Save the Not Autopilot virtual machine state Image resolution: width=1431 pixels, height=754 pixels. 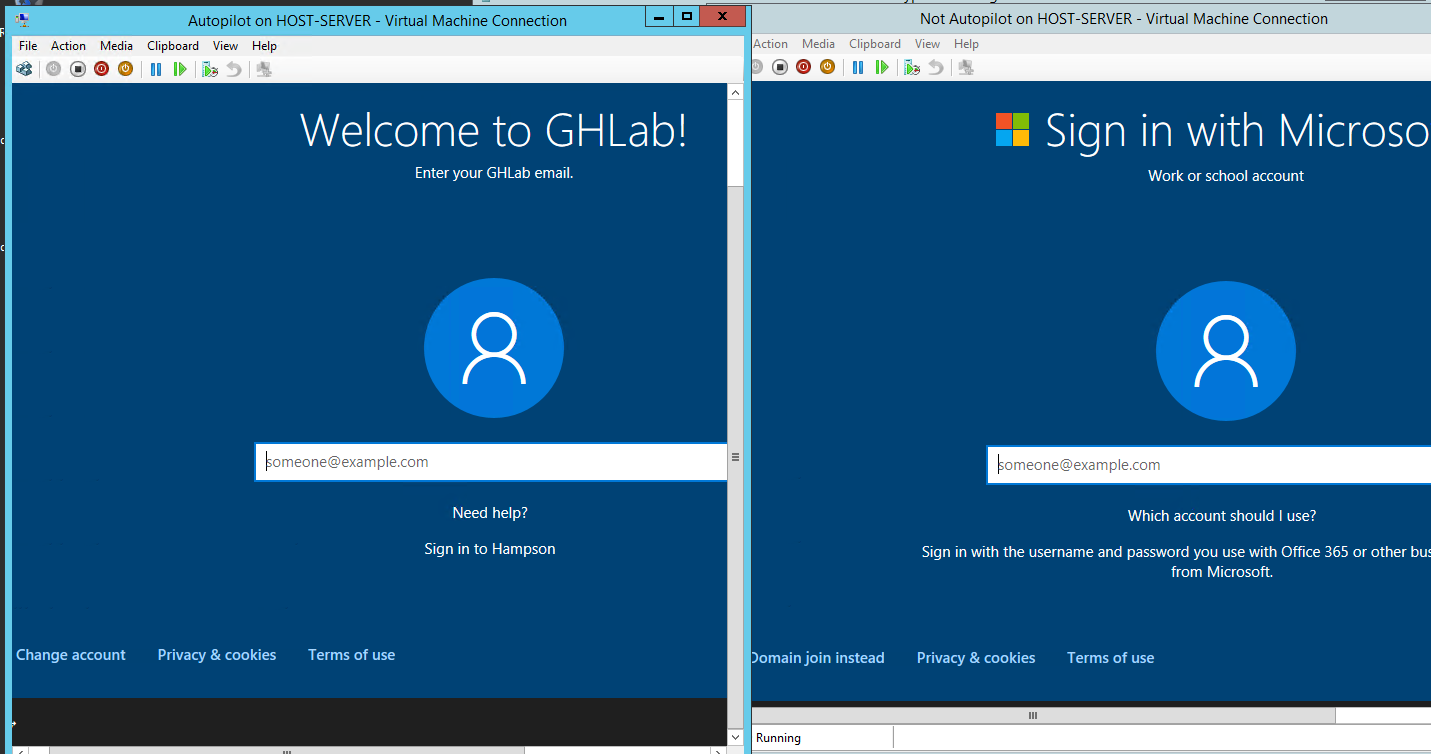pyautogui.click(x=828, y=67)
